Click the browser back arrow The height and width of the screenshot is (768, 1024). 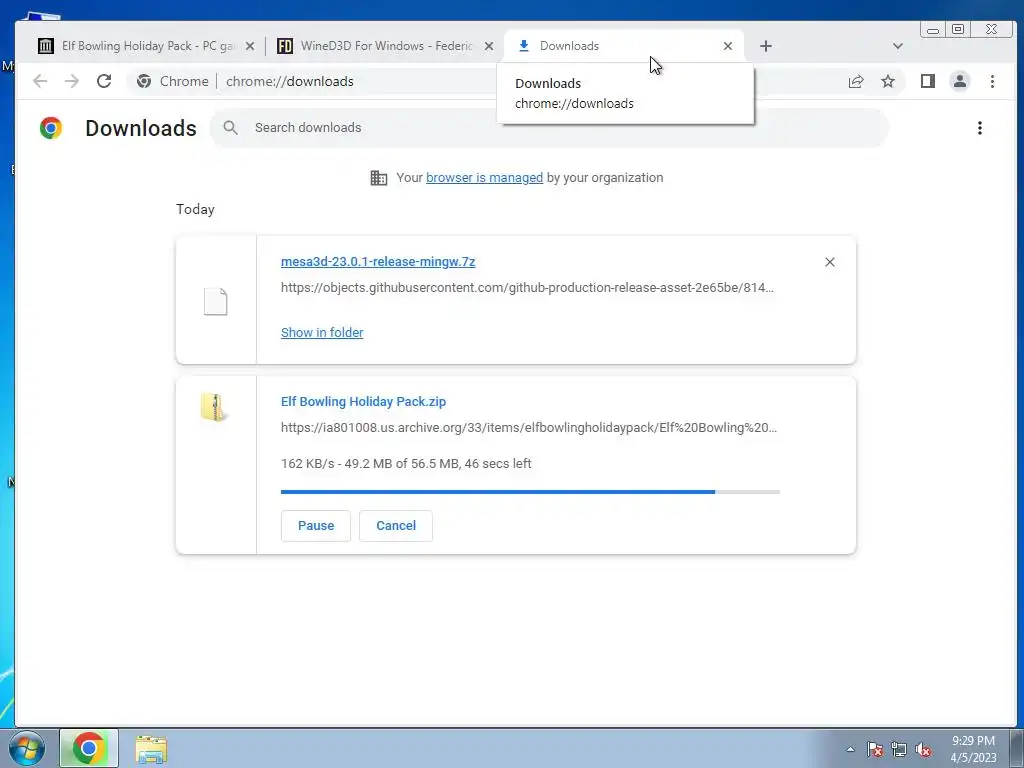(x=40, y=81)
